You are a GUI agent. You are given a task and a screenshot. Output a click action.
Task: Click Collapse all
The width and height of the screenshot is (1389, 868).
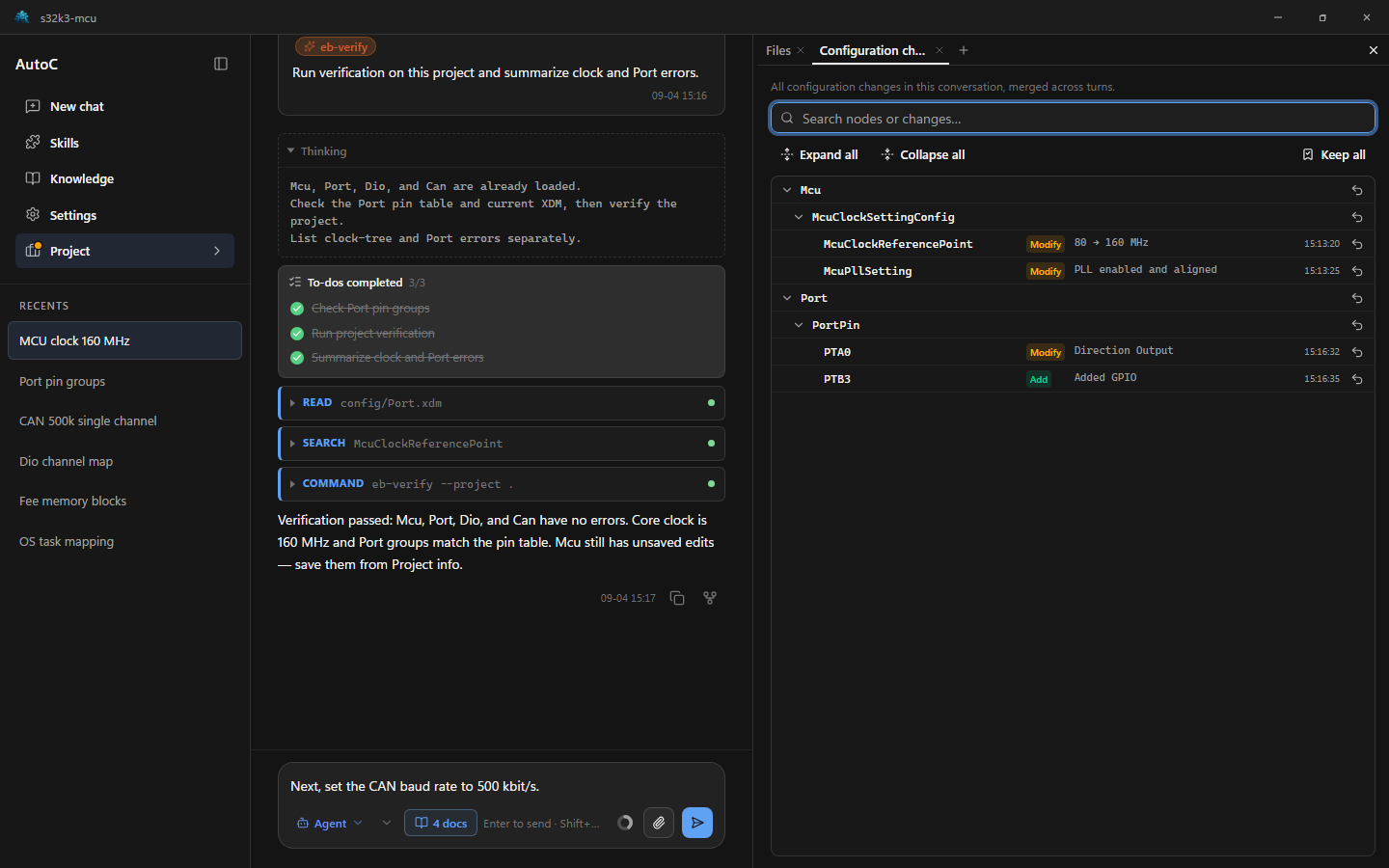(923, 154)
